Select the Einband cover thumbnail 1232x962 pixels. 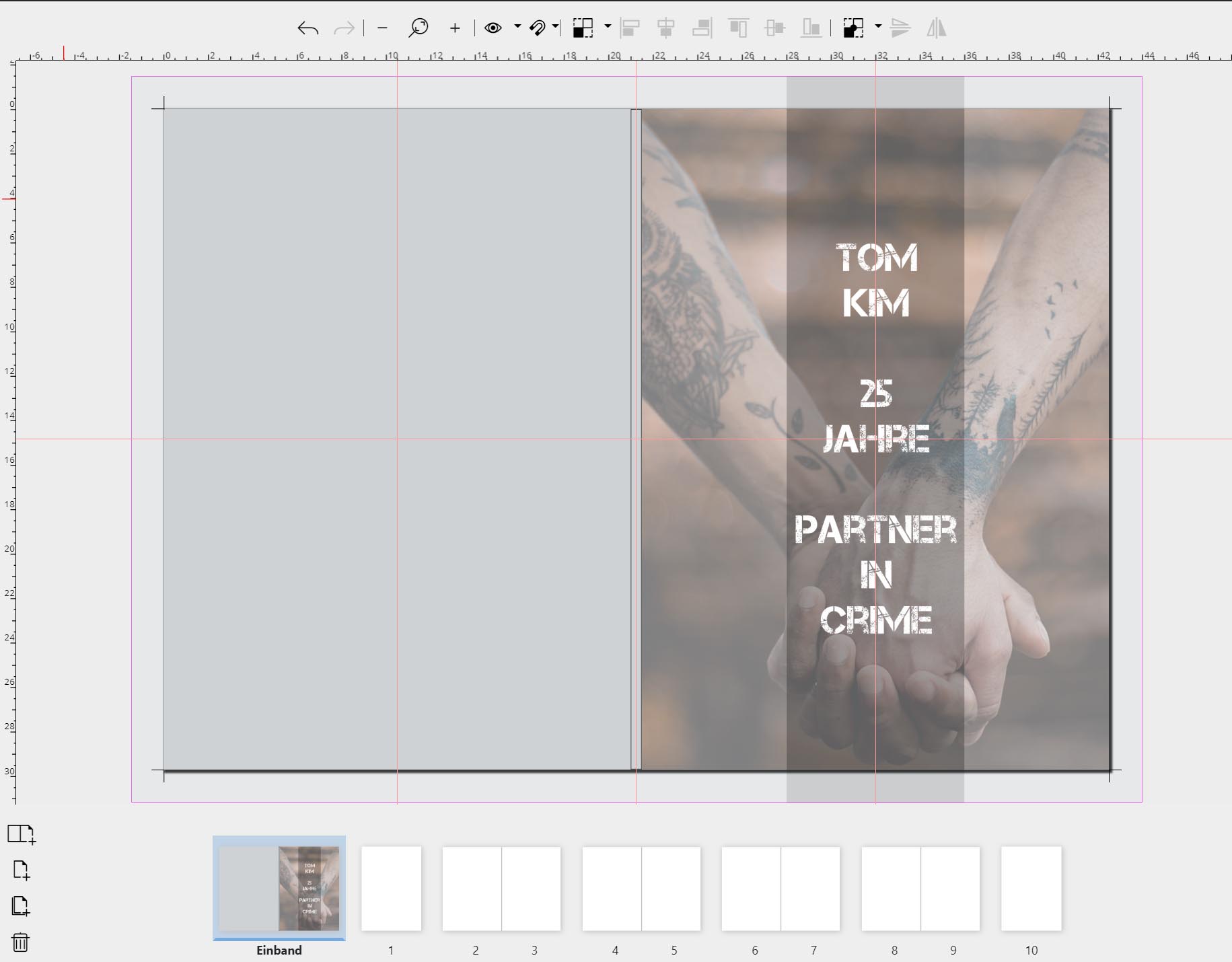tap(279, 888)
